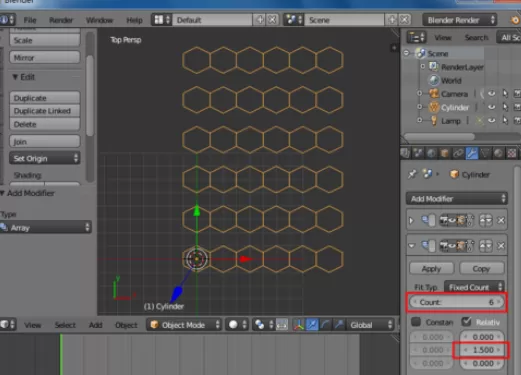Remove the second expanded modifier with its X
This screenshot has height=375, width=521.
coord(501,246)
